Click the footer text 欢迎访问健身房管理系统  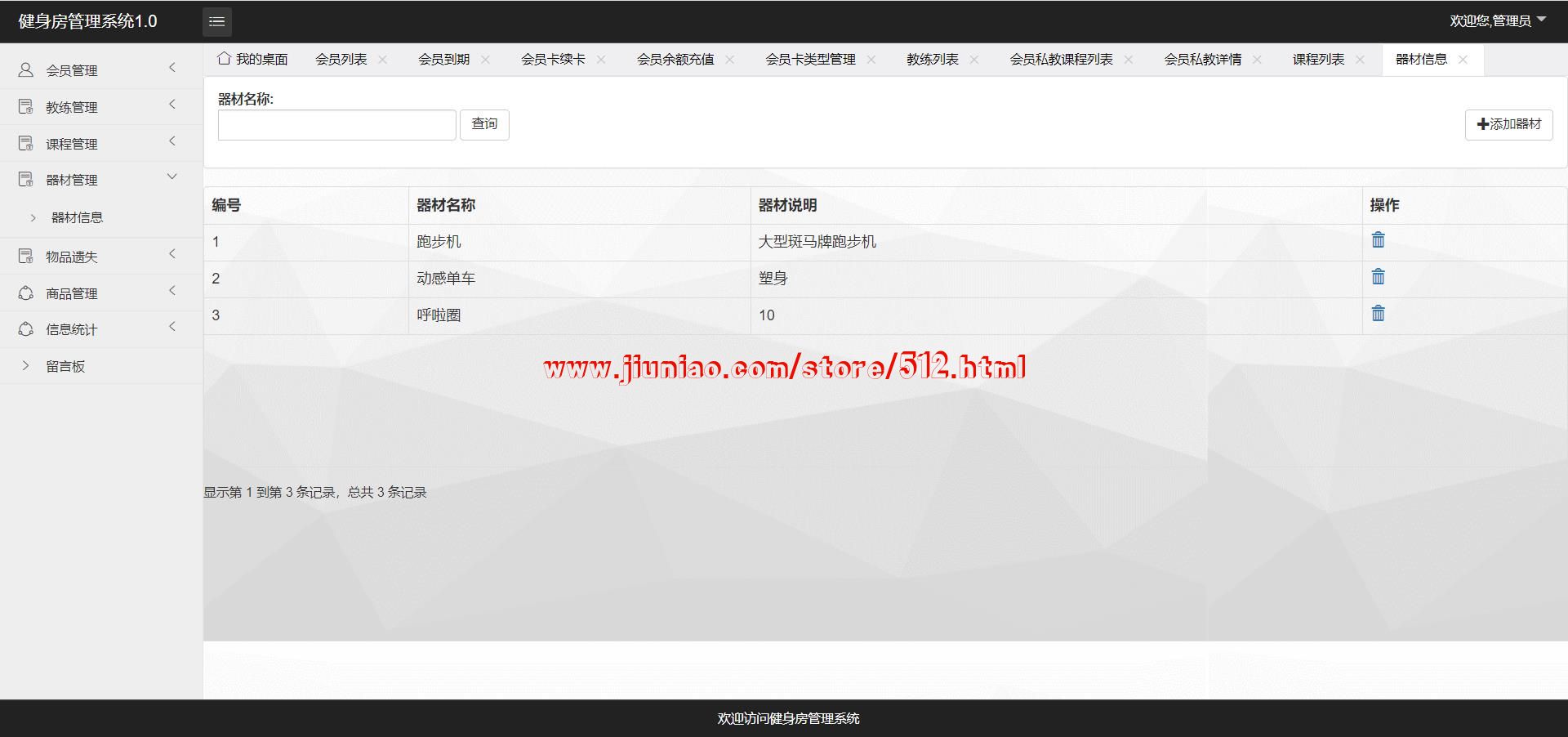788,718
